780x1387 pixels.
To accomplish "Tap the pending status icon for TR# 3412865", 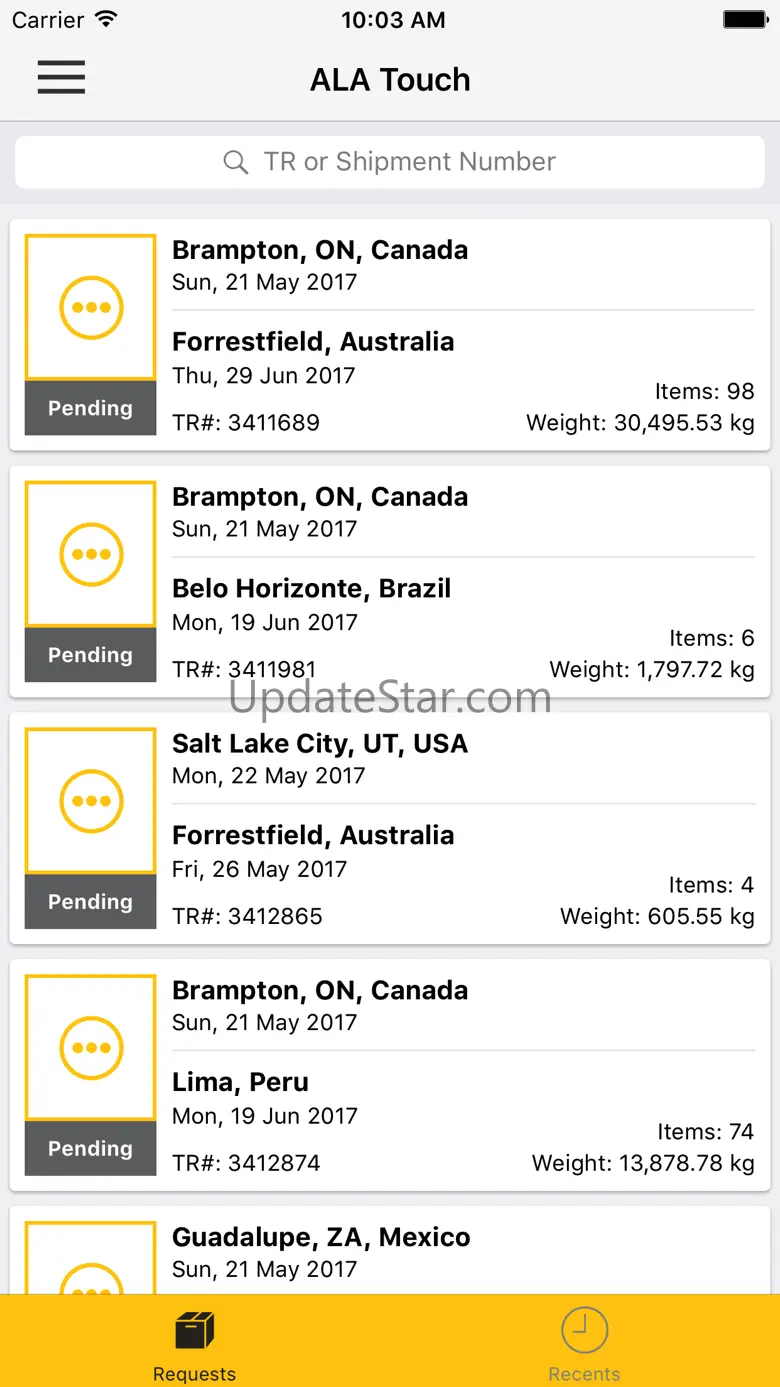I will click(91, 801).
